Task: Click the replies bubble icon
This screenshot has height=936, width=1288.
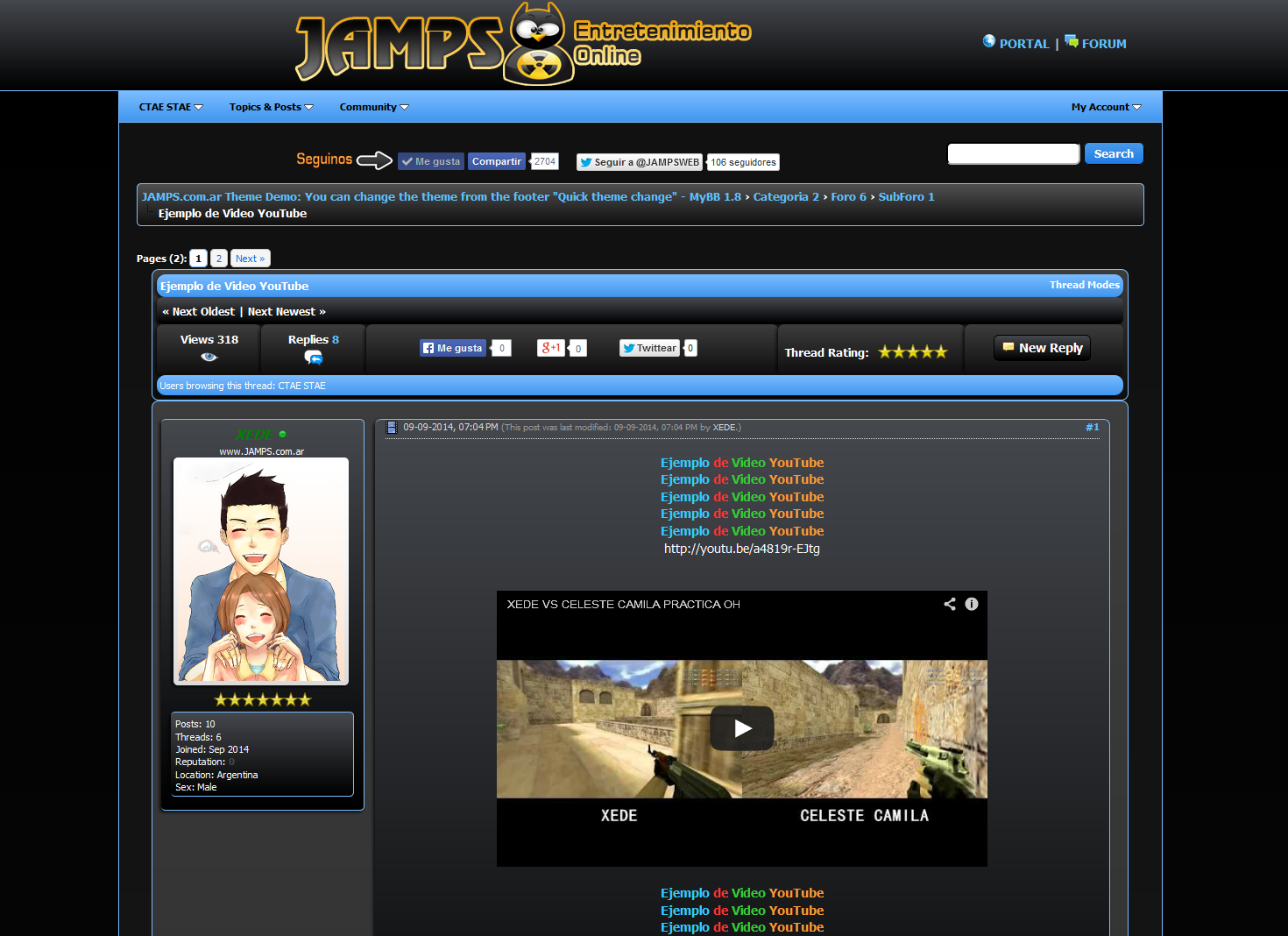Action: pyautogui.click(x=313, y=358)
